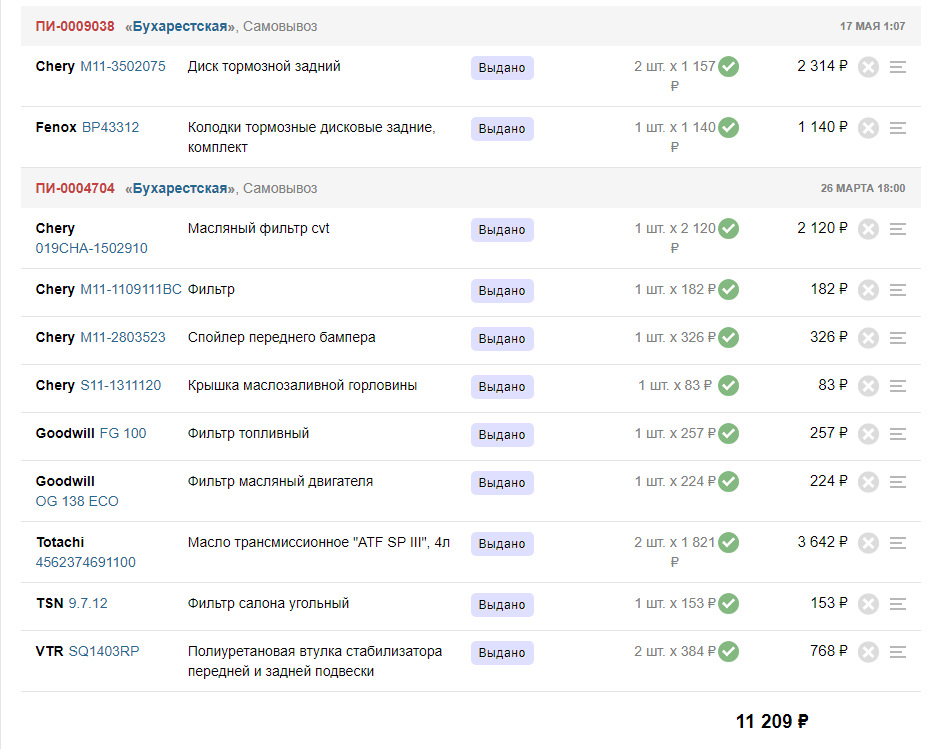936x749 pixels.
Task: Open hamburger menu for Спойлер переднего бампера
Action: click(898, 338)
